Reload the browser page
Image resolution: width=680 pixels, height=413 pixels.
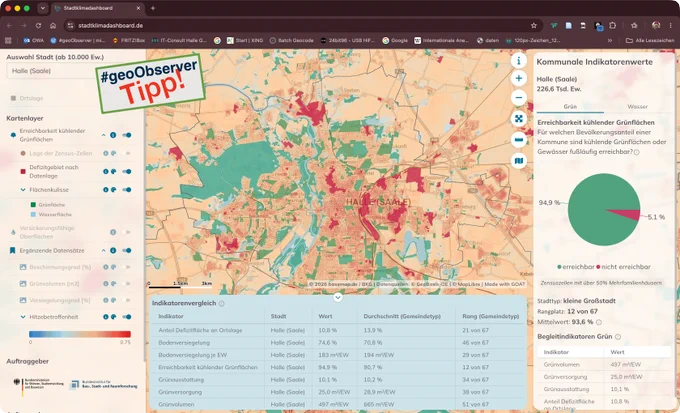pos(38,26)
